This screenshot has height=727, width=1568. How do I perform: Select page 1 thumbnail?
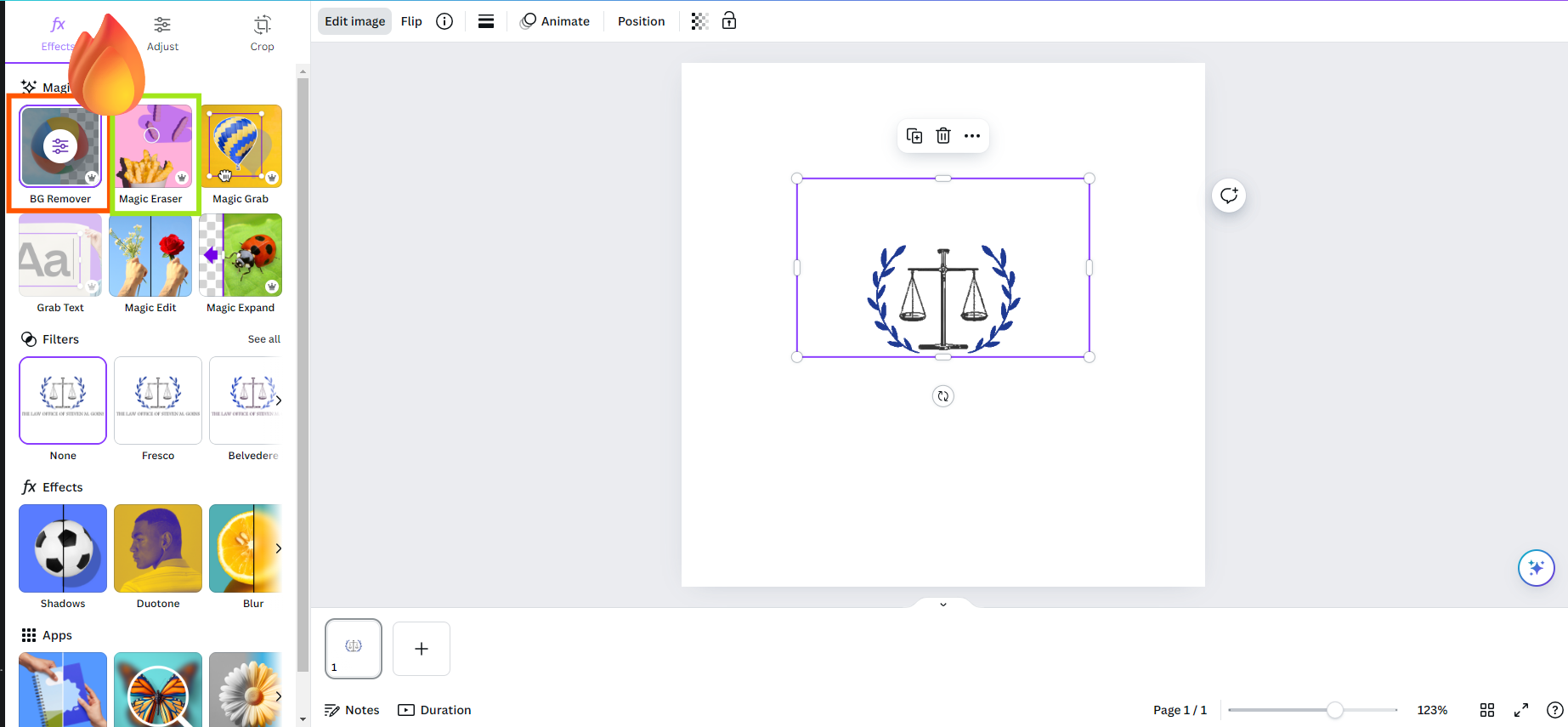(x=354, y=649)
